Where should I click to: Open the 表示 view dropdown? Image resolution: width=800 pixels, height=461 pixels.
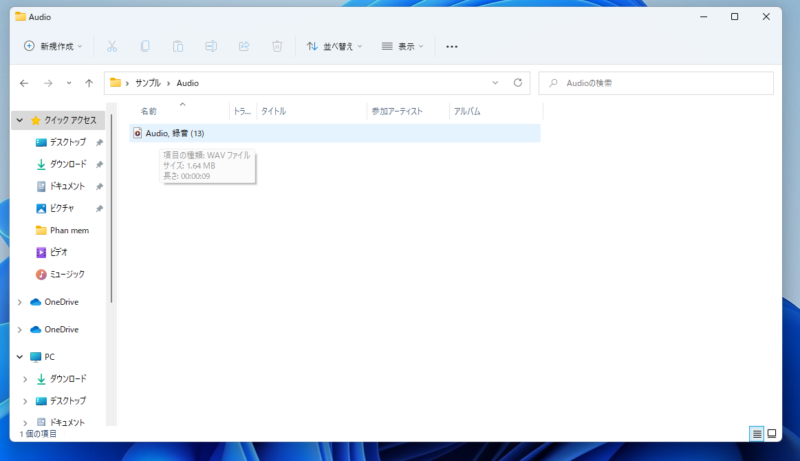(403, 46)
